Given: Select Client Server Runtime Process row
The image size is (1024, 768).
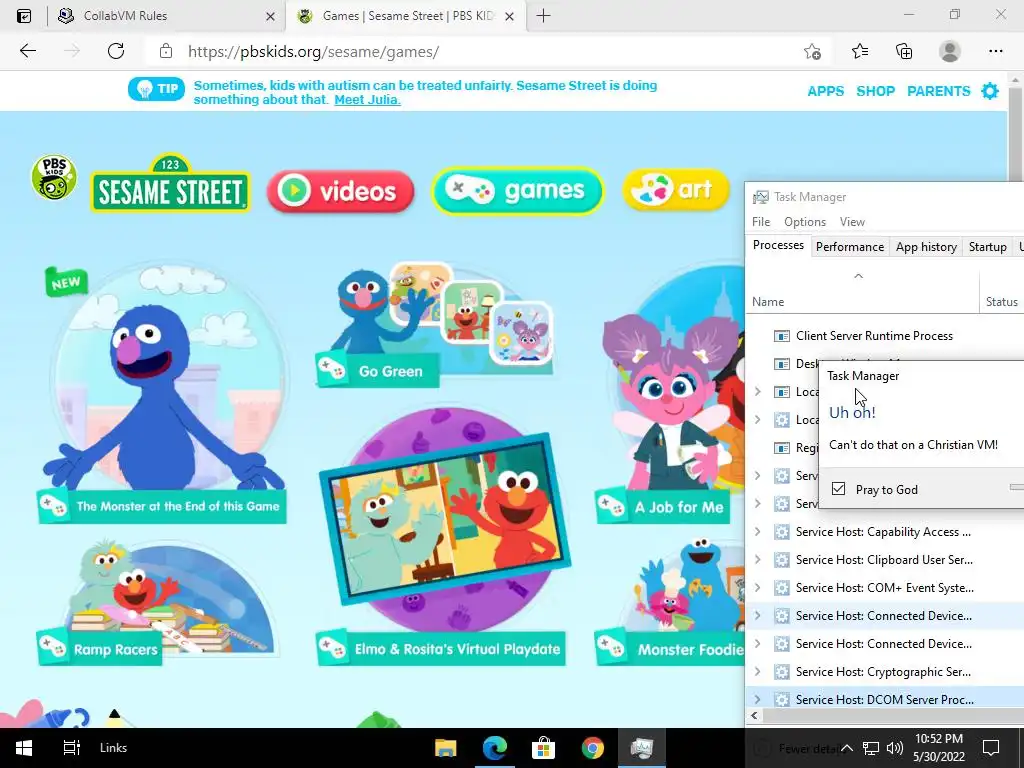Looking at the screenshot, I should coord(885,336).
